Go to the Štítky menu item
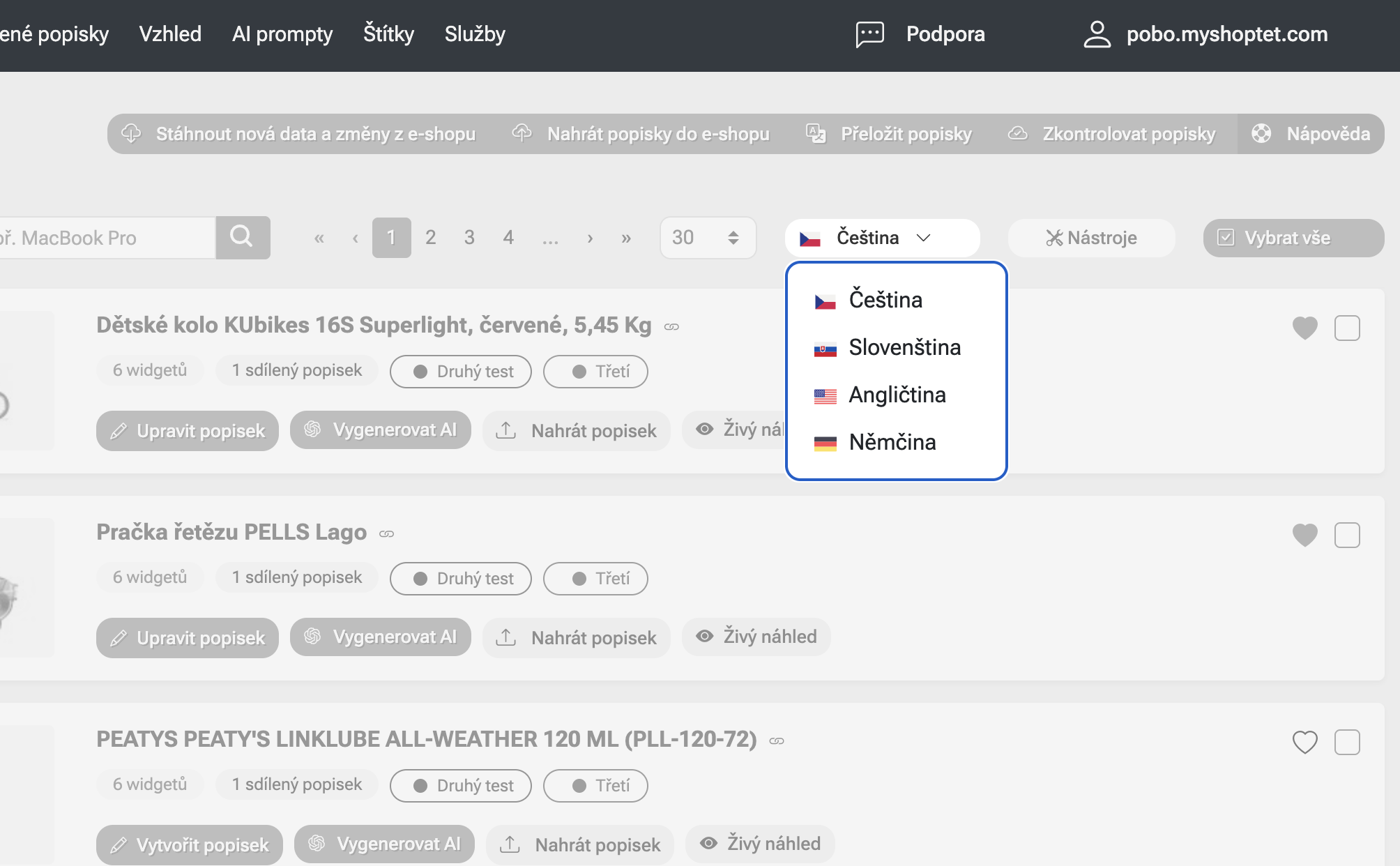 (388, 34)
